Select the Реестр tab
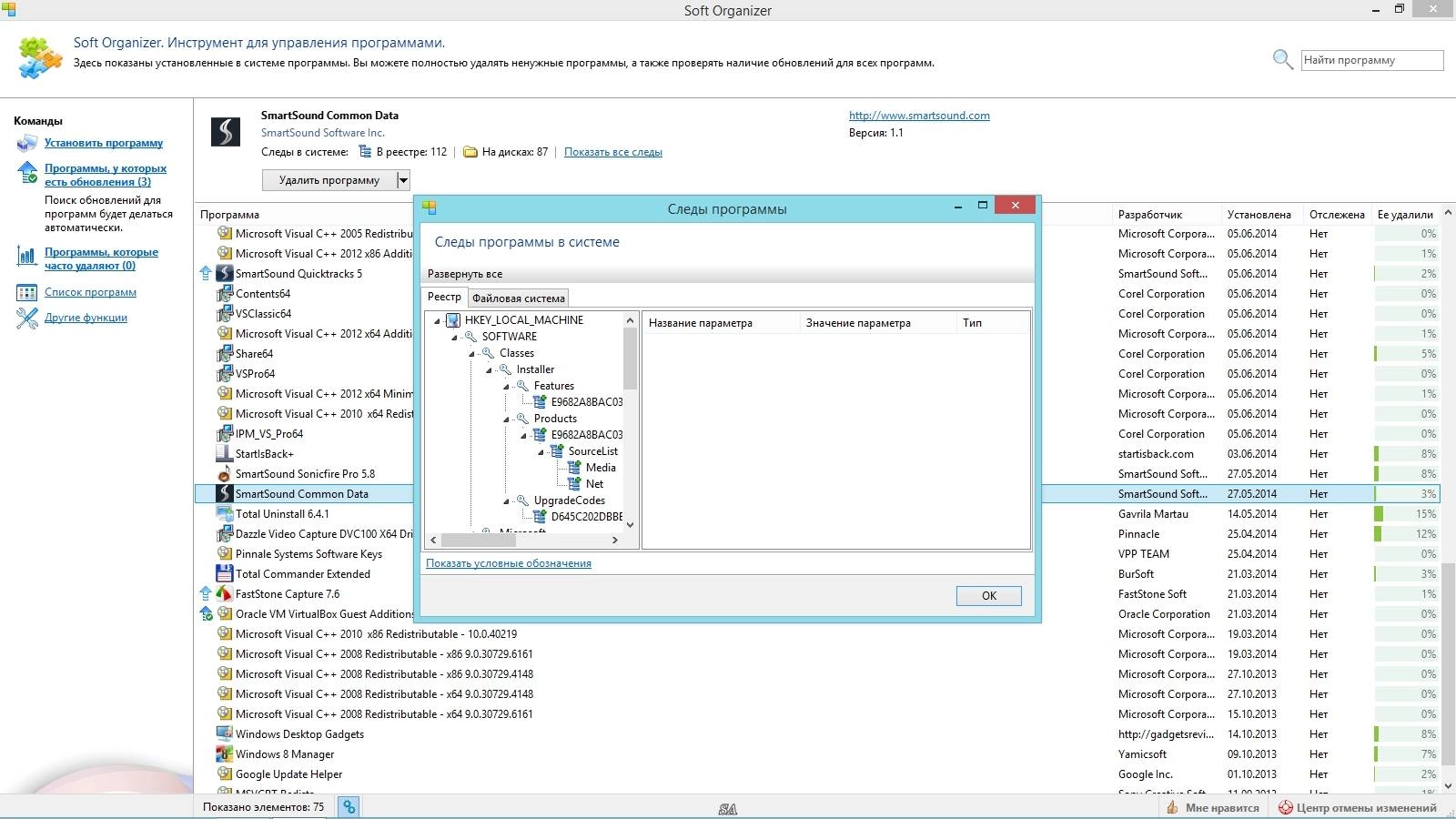 (444, 297)
